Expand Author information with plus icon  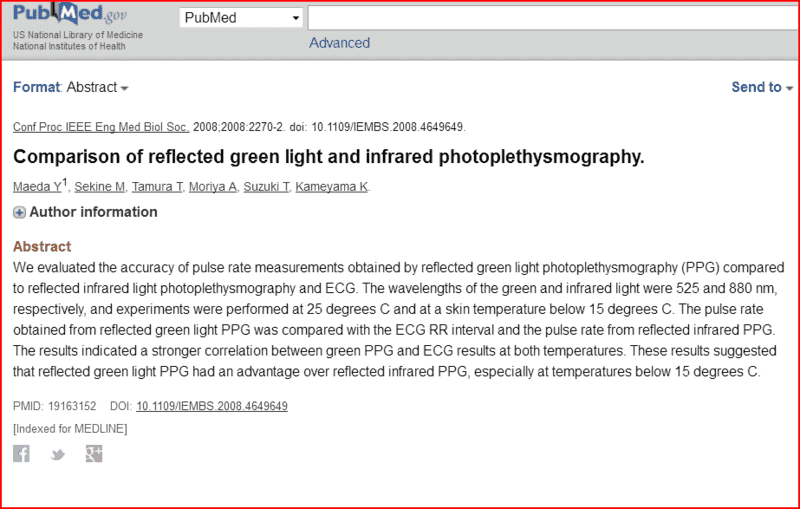tap(19, 212)
